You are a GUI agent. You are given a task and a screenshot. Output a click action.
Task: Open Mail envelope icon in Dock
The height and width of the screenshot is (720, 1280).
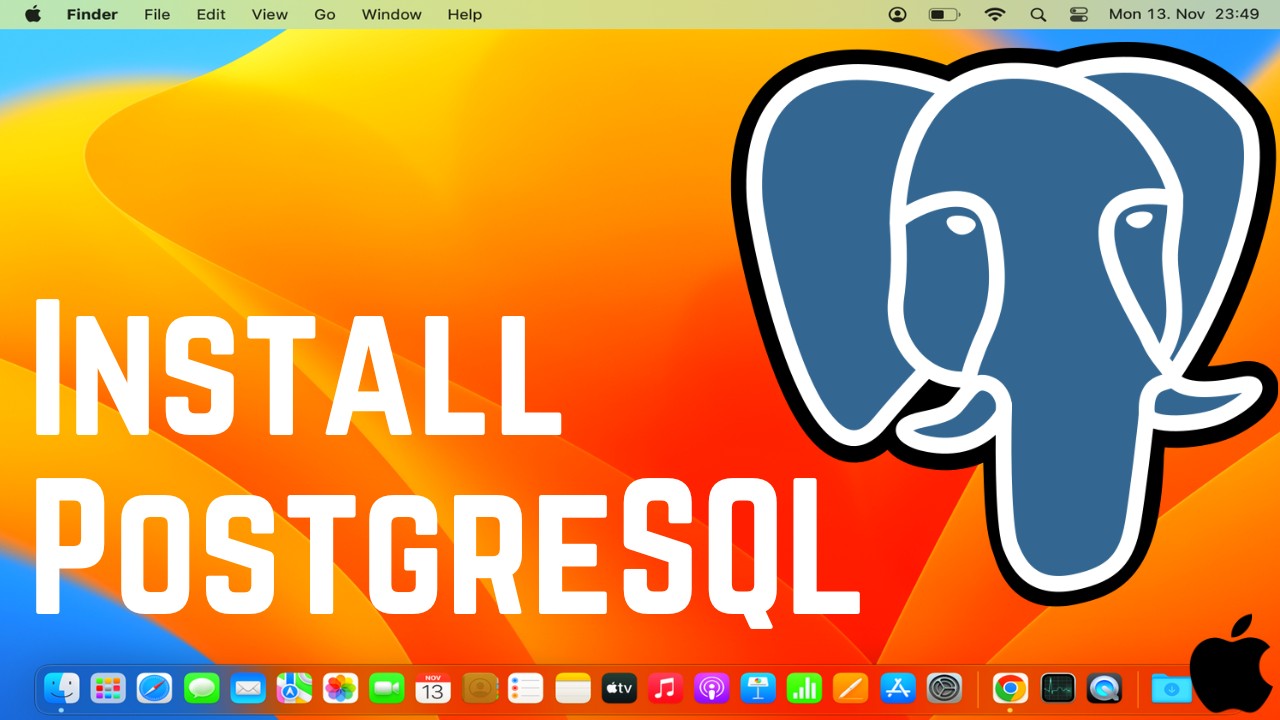pos(247,688)
